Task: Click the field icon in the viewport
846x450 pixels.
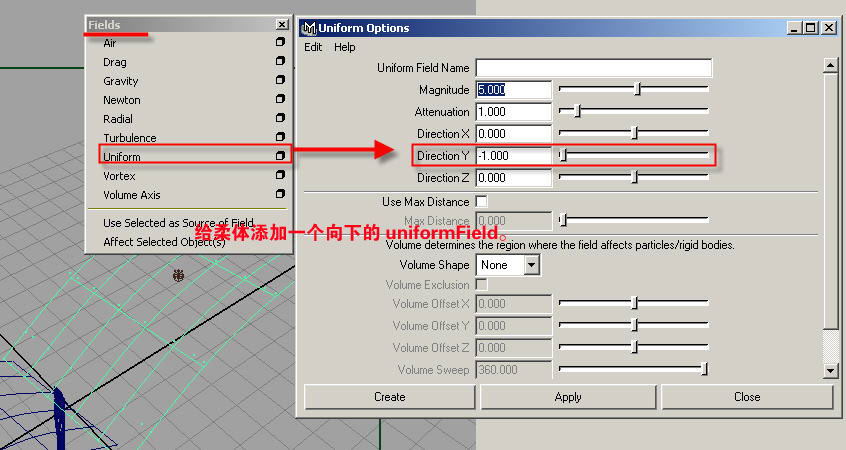Action: [x=179, y=276]
